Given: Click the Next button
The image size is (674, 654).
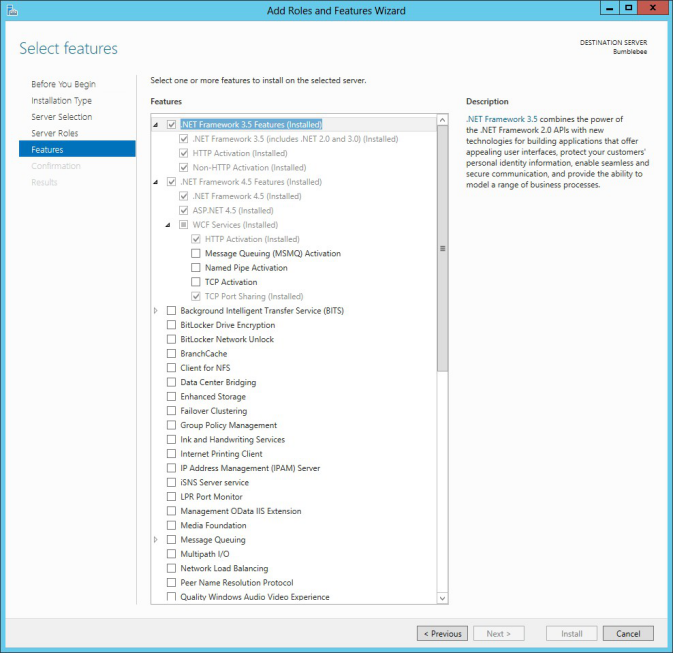Looking at the screenshot, I should click(499, 633).
